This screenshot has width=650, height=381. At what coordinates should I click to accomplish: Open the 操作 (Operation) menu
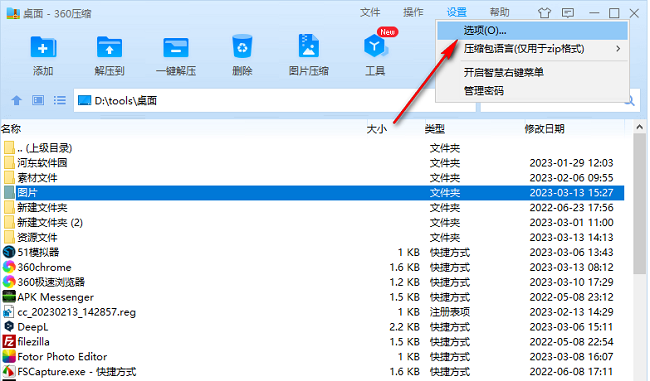[x=413, y=13]
